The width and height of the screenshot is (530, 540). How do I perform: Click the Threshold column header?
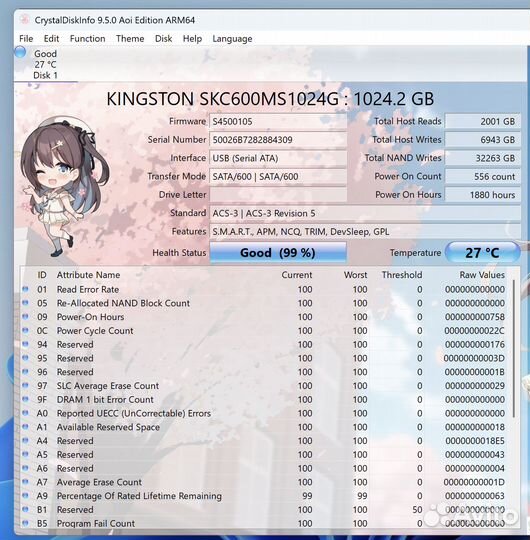coord(402,275)
